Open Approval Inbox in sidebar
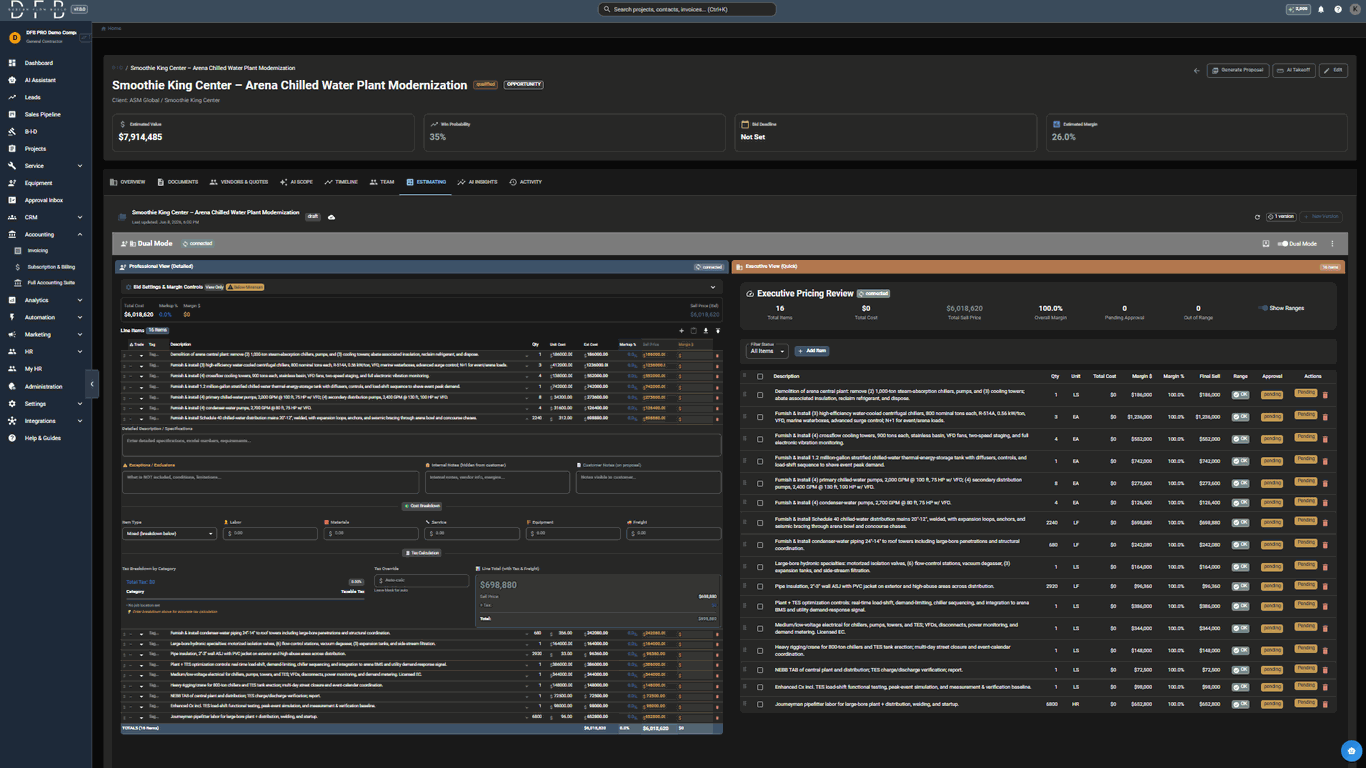1366x768 pixels. [x=46, y=200]
